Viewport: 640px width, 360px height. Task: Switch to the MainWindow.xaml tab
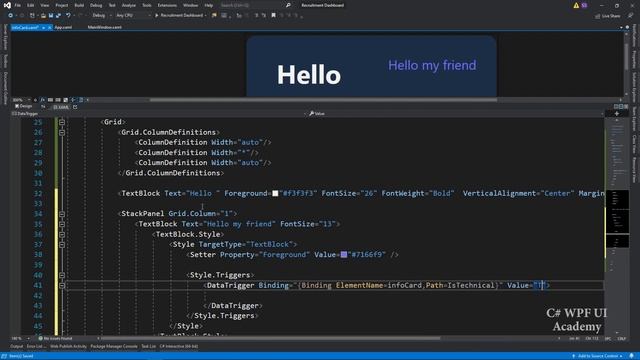click(104, 27)
